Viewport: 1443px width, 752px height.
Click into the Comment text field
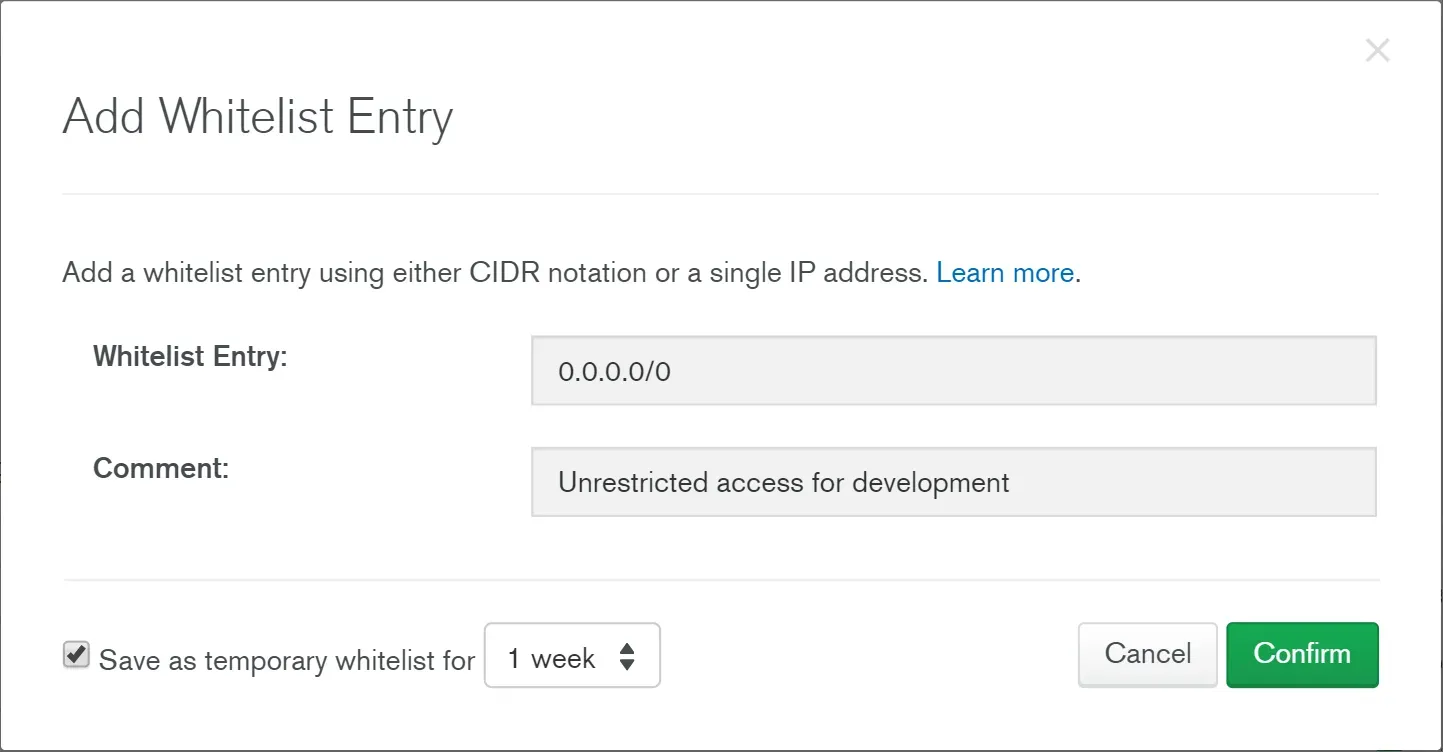tap(954, 482)
